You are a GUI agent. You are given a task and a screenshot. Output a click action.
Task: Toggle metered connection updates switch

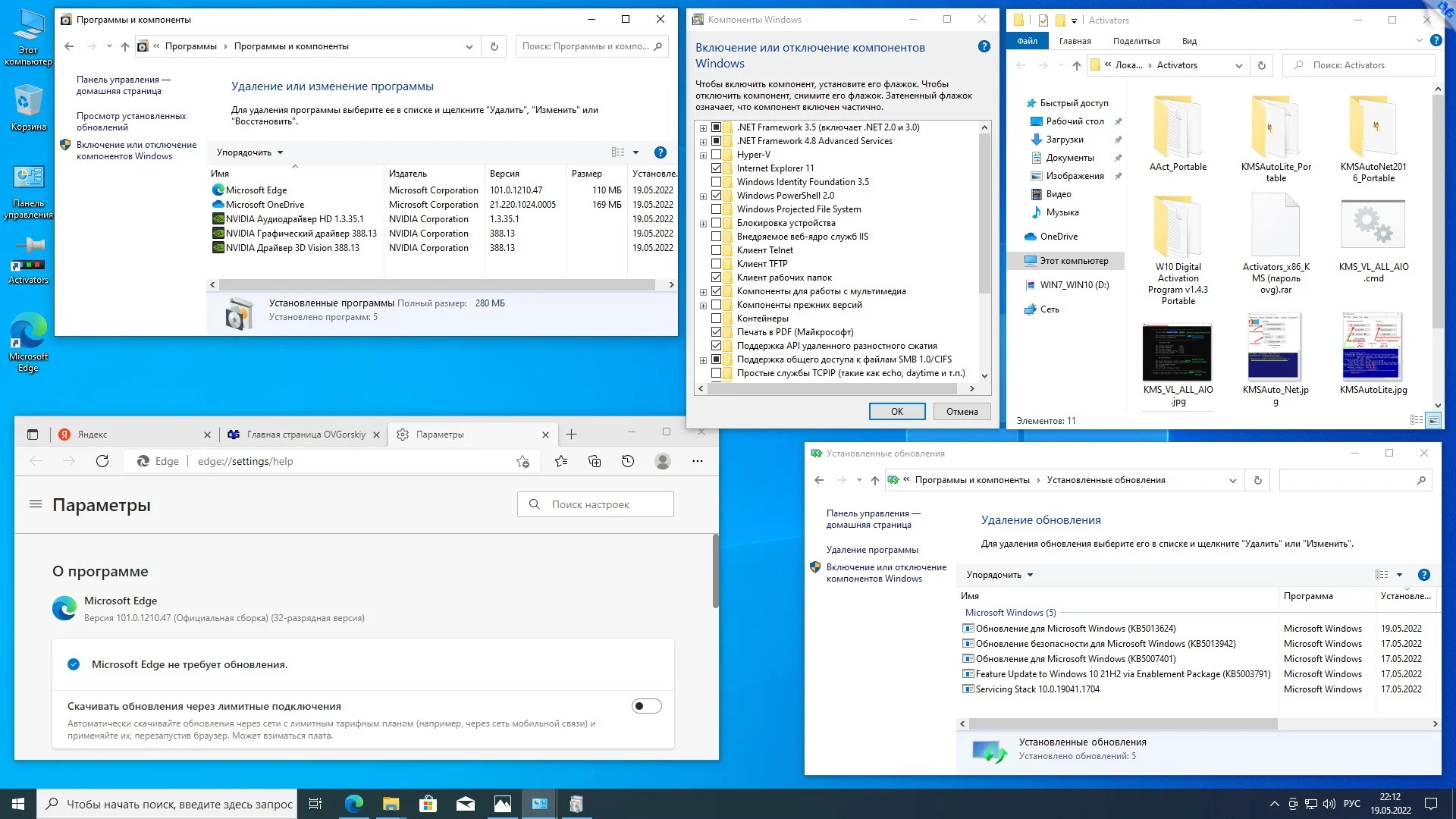click(646, 706)
